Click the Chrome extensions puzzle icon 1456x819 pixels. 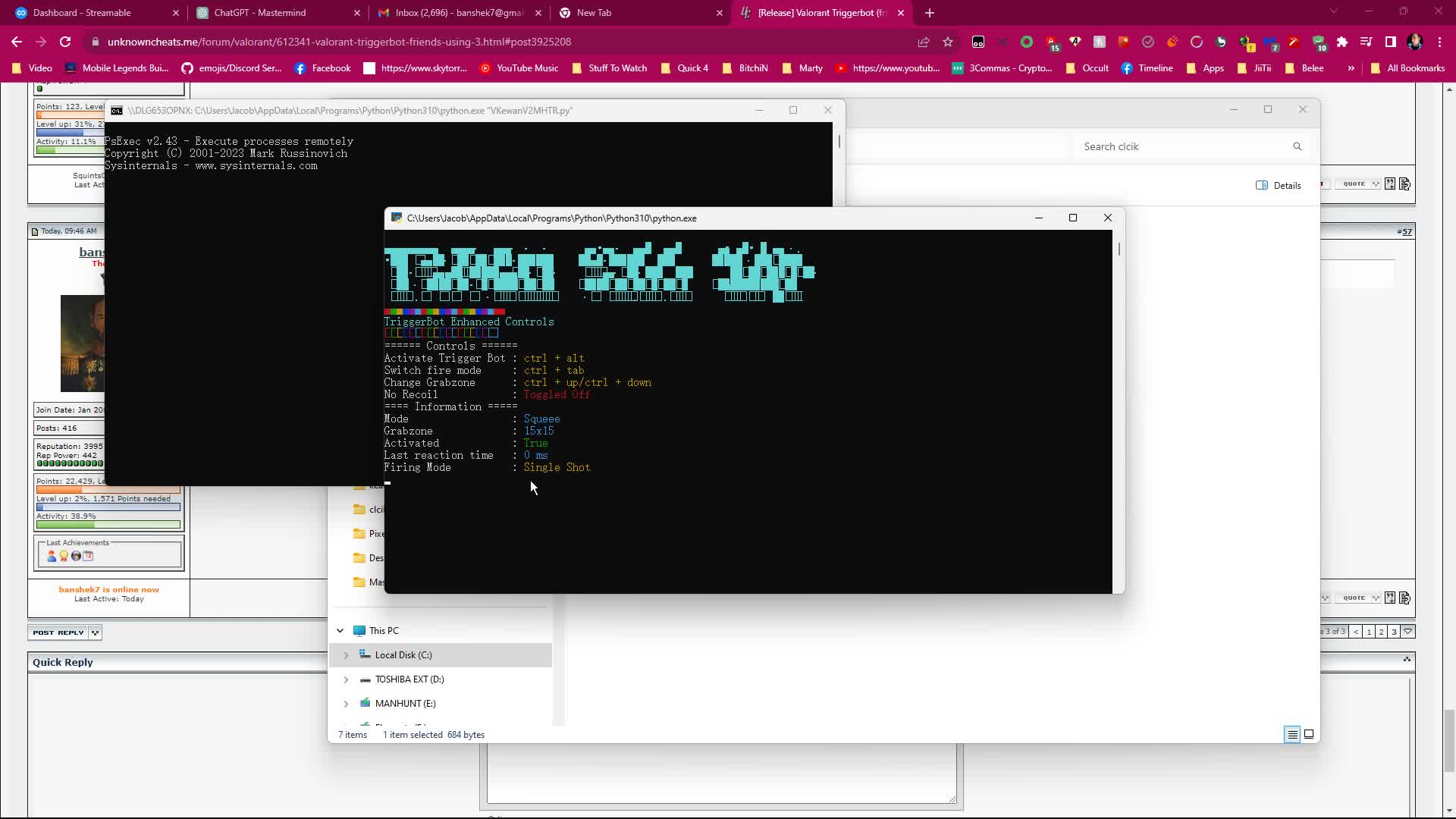1342,42
